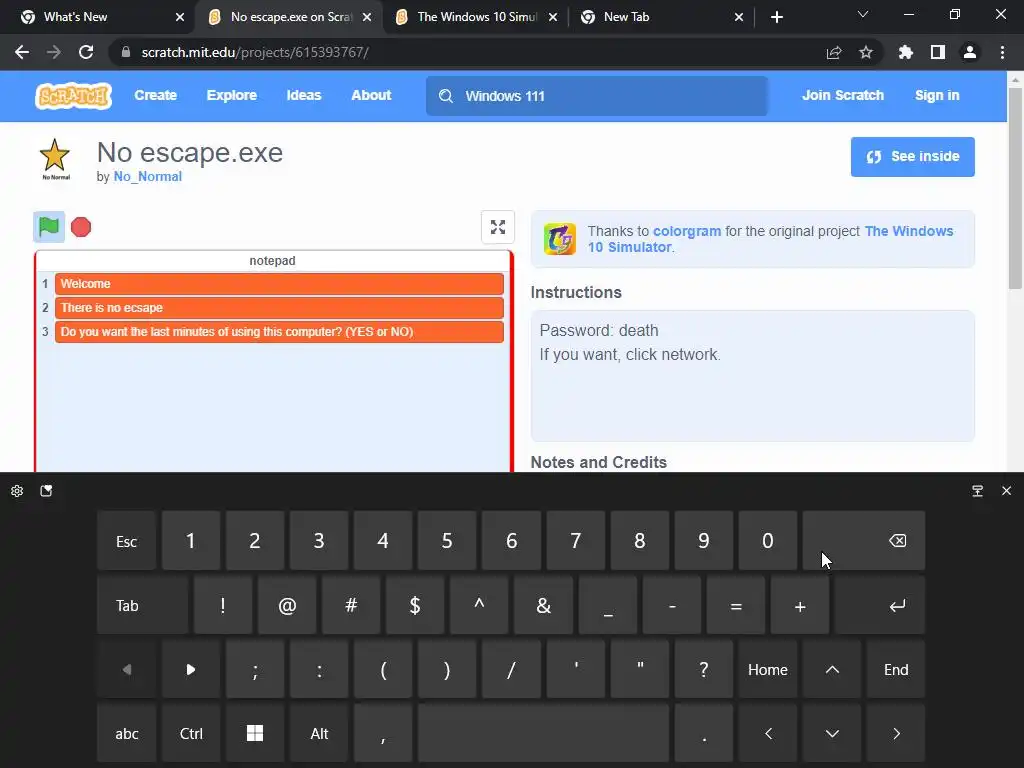Open the Chrome three-dot menu
The width and height of the screenshot is (1024, 768).
[1002, 52]
